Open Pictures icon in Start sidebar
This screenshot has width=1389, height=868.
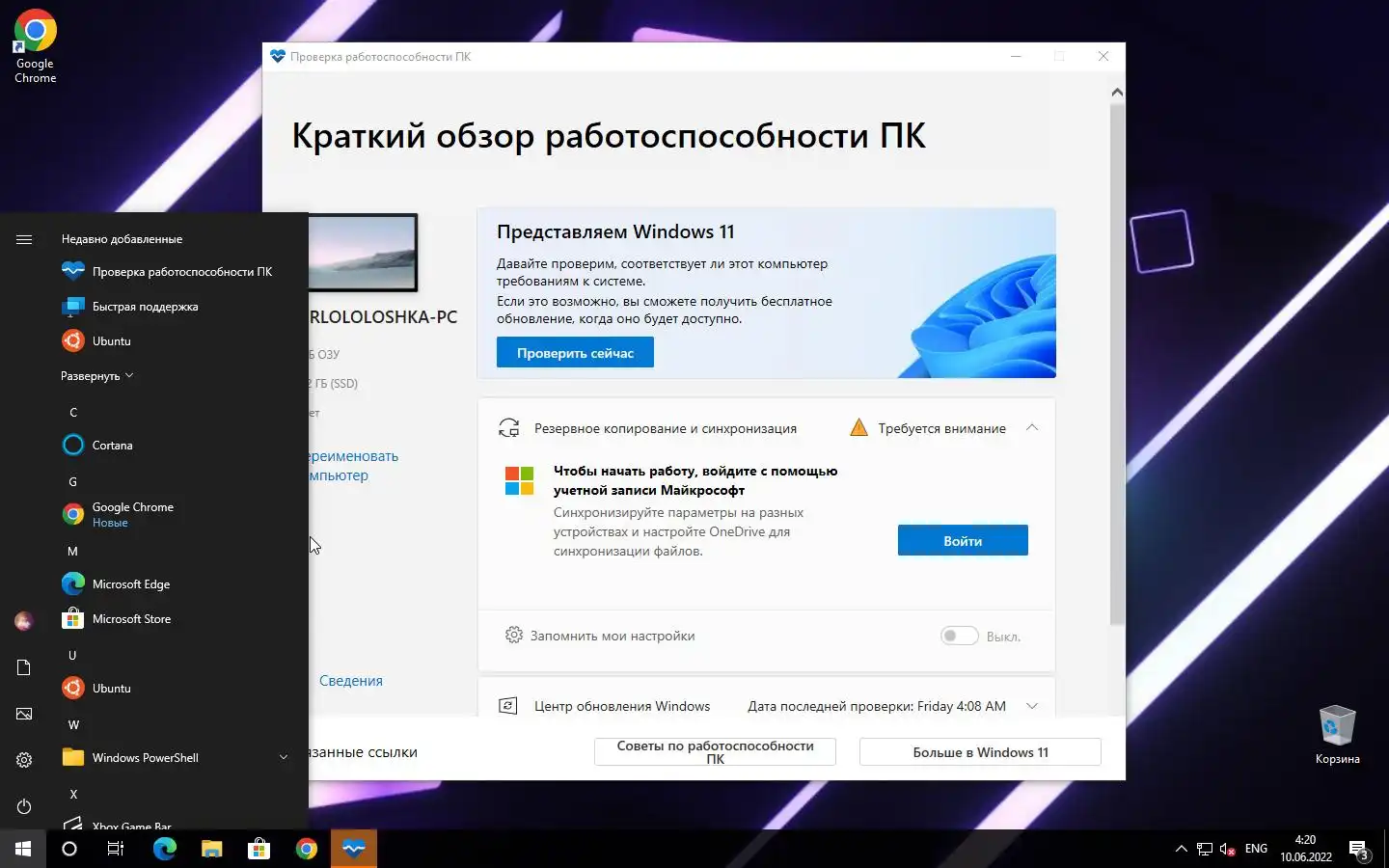(x=24, y=714)
